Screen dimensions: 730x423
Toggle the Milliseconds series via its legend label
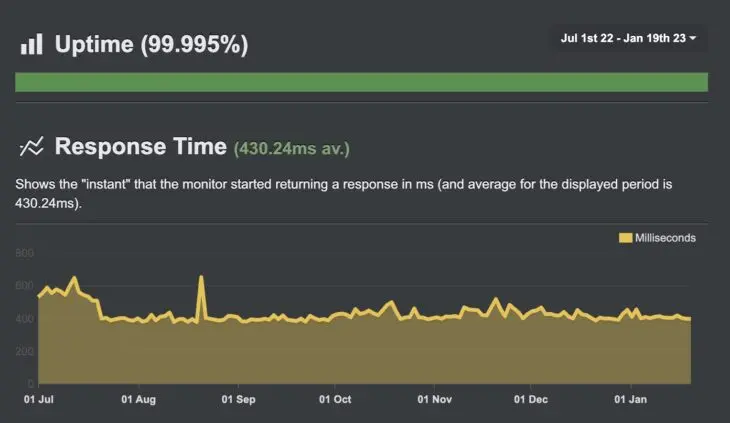point(665,238)
